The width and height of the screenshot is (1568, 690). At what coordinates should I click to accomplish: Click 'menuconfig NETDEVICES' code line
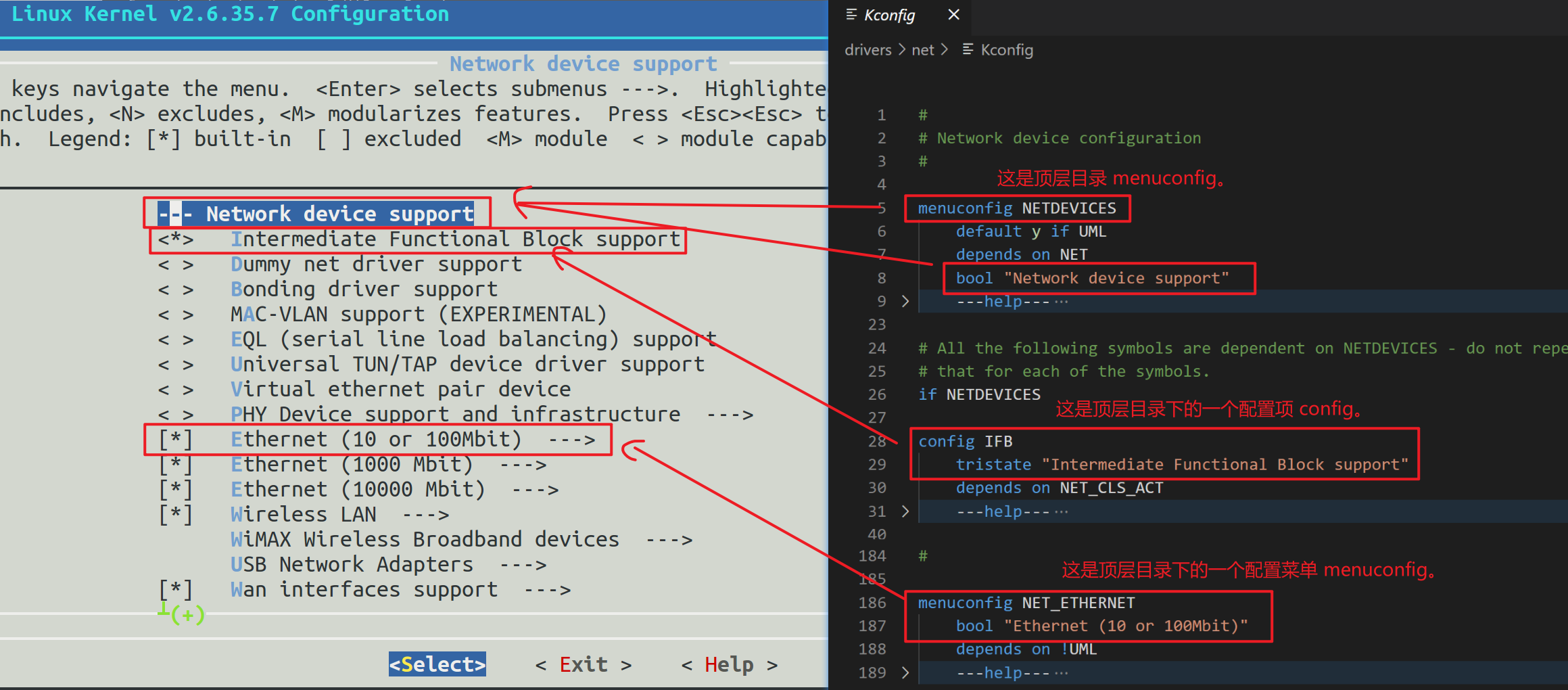1017,208
